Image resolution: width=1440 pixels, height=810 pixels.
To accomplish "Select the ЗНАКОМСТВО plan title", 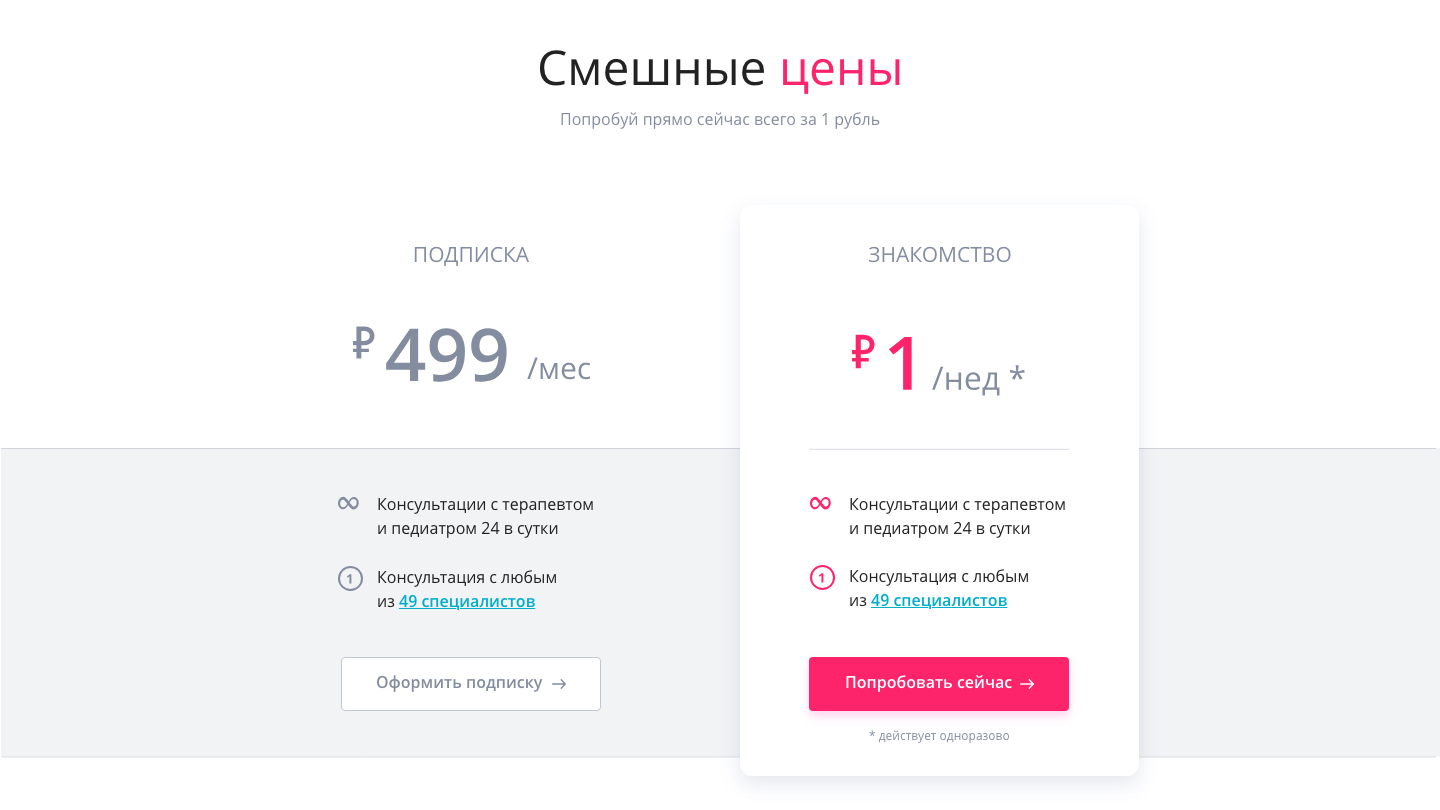I will [x=939, y=255].
